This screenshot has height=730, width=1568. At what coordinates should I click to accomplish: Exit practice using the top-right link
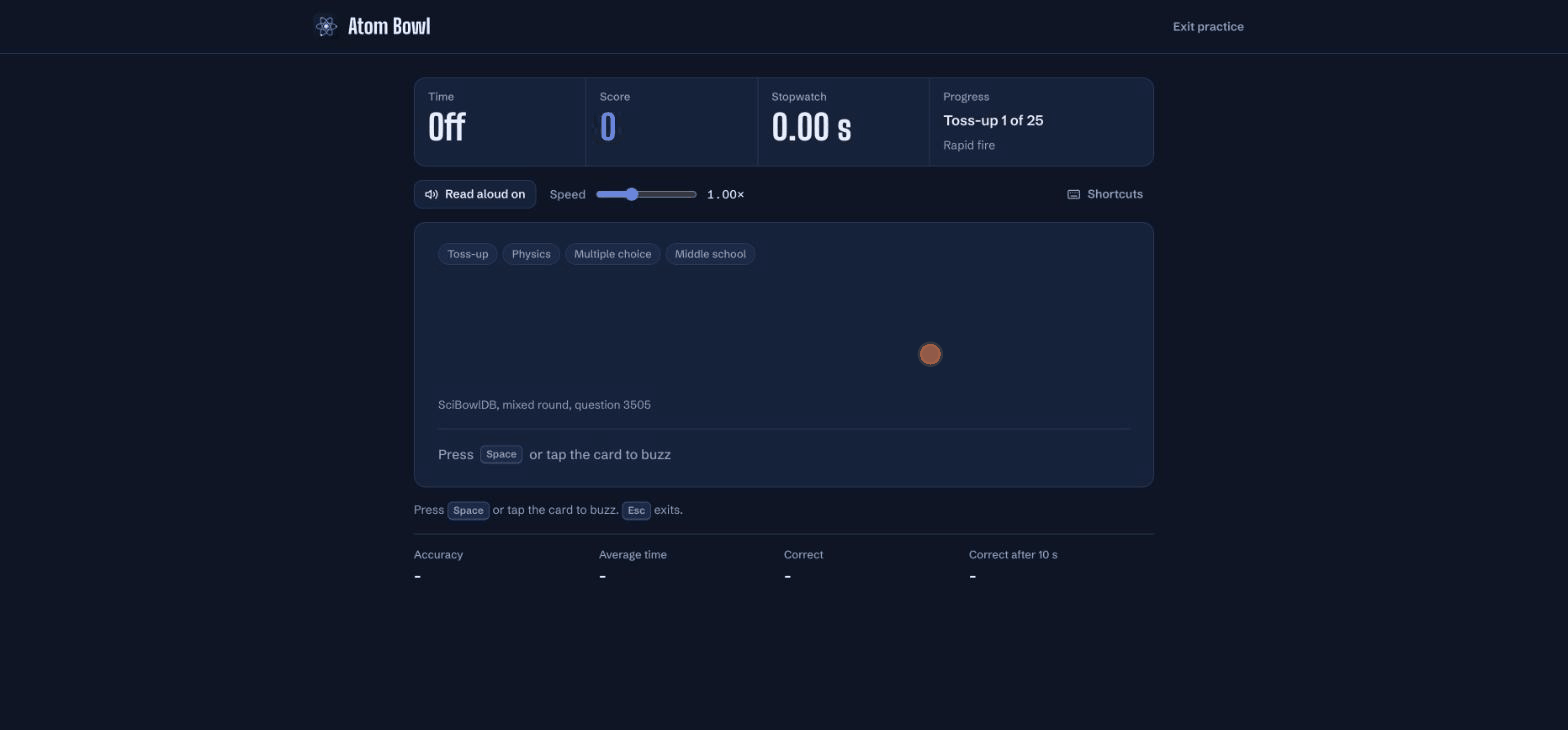[1208, 27]
